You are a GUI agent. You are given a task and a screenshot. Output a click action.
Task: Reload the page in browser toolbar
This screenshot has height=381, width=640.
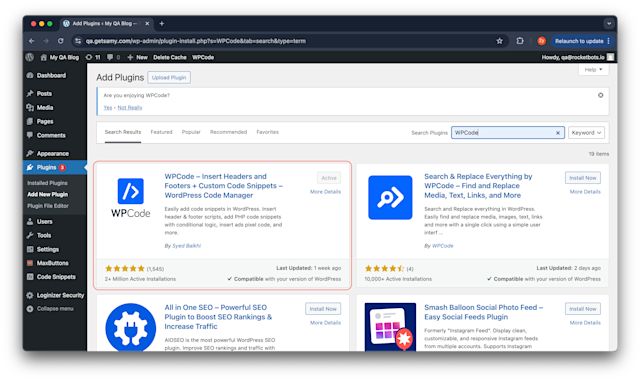60,41
